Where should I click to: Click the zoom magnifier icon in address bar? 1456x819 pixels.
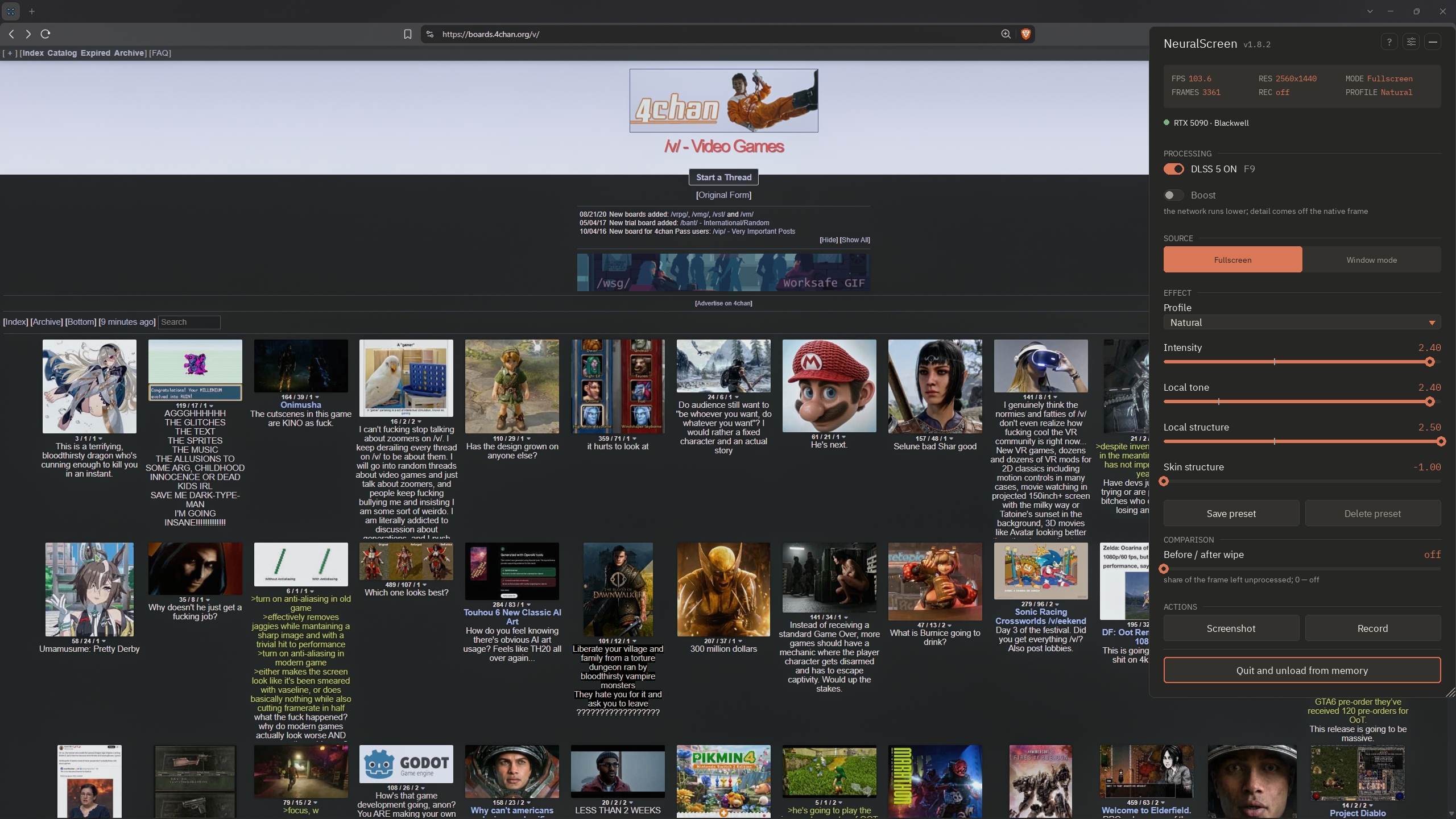[1006, 34]
